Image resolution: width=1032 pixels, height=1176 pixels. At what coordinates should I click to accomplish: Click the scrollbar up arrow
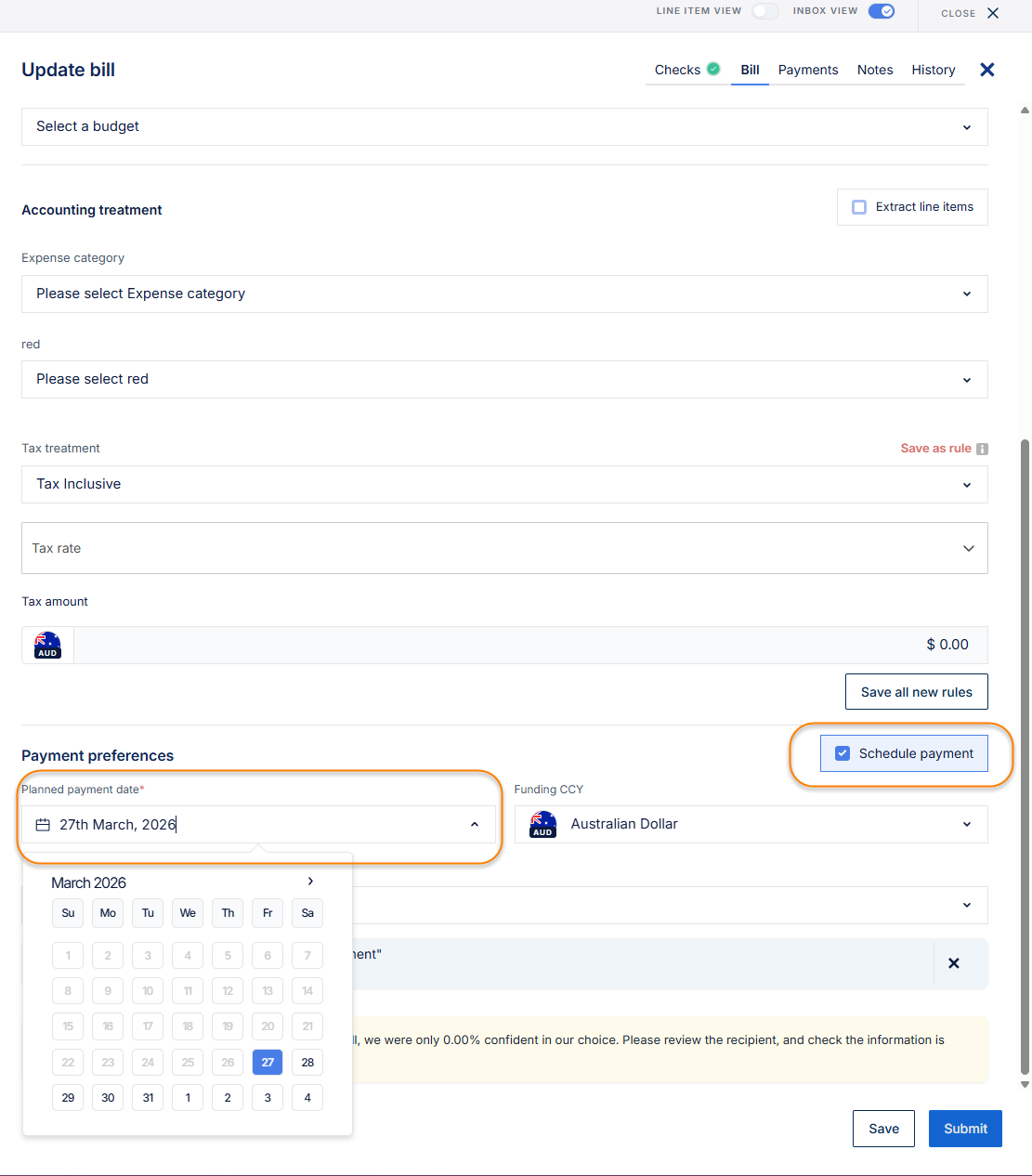point(1025,110)
